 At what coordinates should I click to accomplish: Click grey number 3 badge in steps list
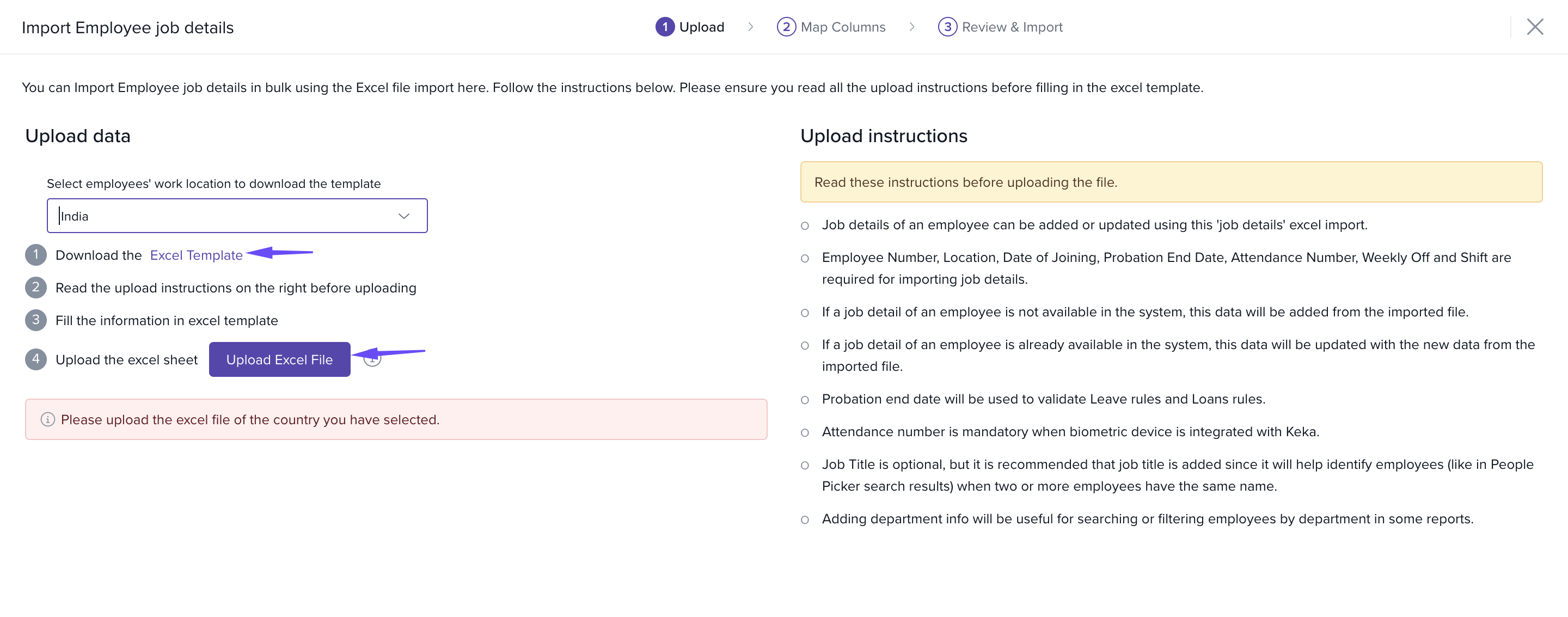pyautogui.click(x=36, y=320)
